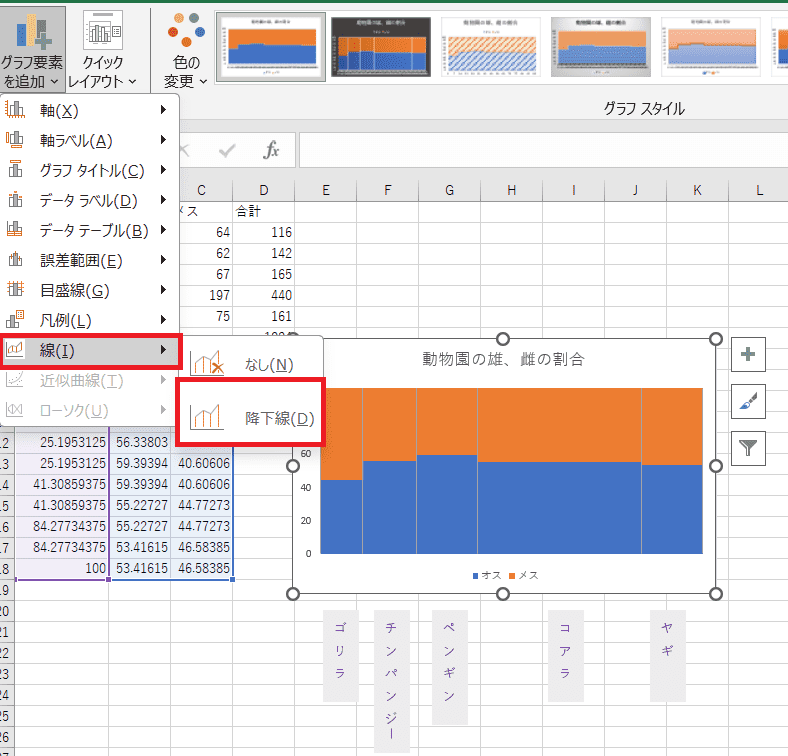Select the chart title 動物園の雄、雌の割合

pyautogui.click(x=503, y=359)
